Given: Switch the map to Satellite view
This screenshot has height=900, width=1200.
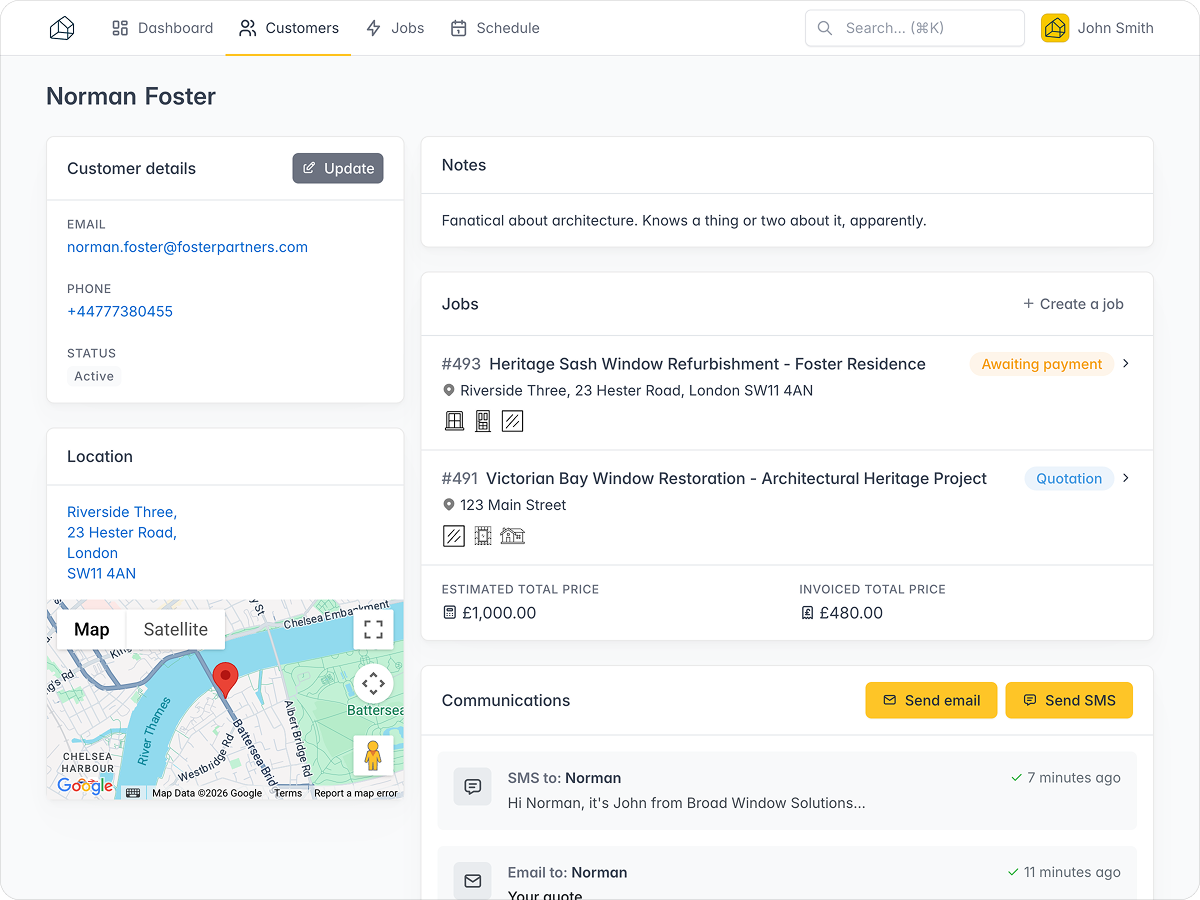Looking at the screenshot, I should [175, 629].
